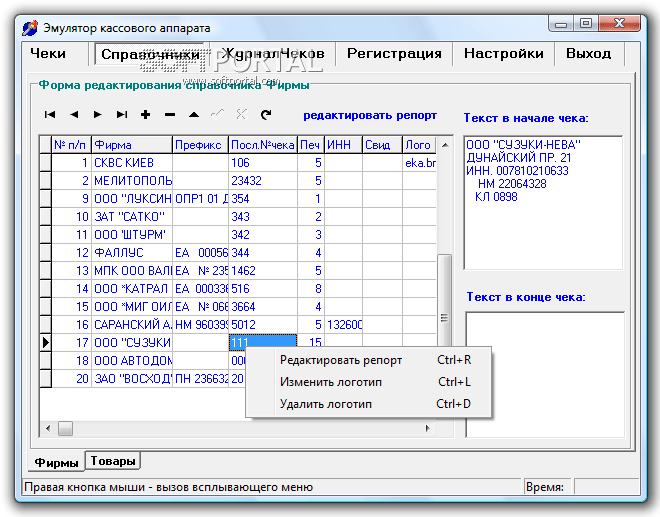Select the ЗАО "ВОСХОД" firm cell
This screenshot has height=517, width=660.
tap(132, 378)
